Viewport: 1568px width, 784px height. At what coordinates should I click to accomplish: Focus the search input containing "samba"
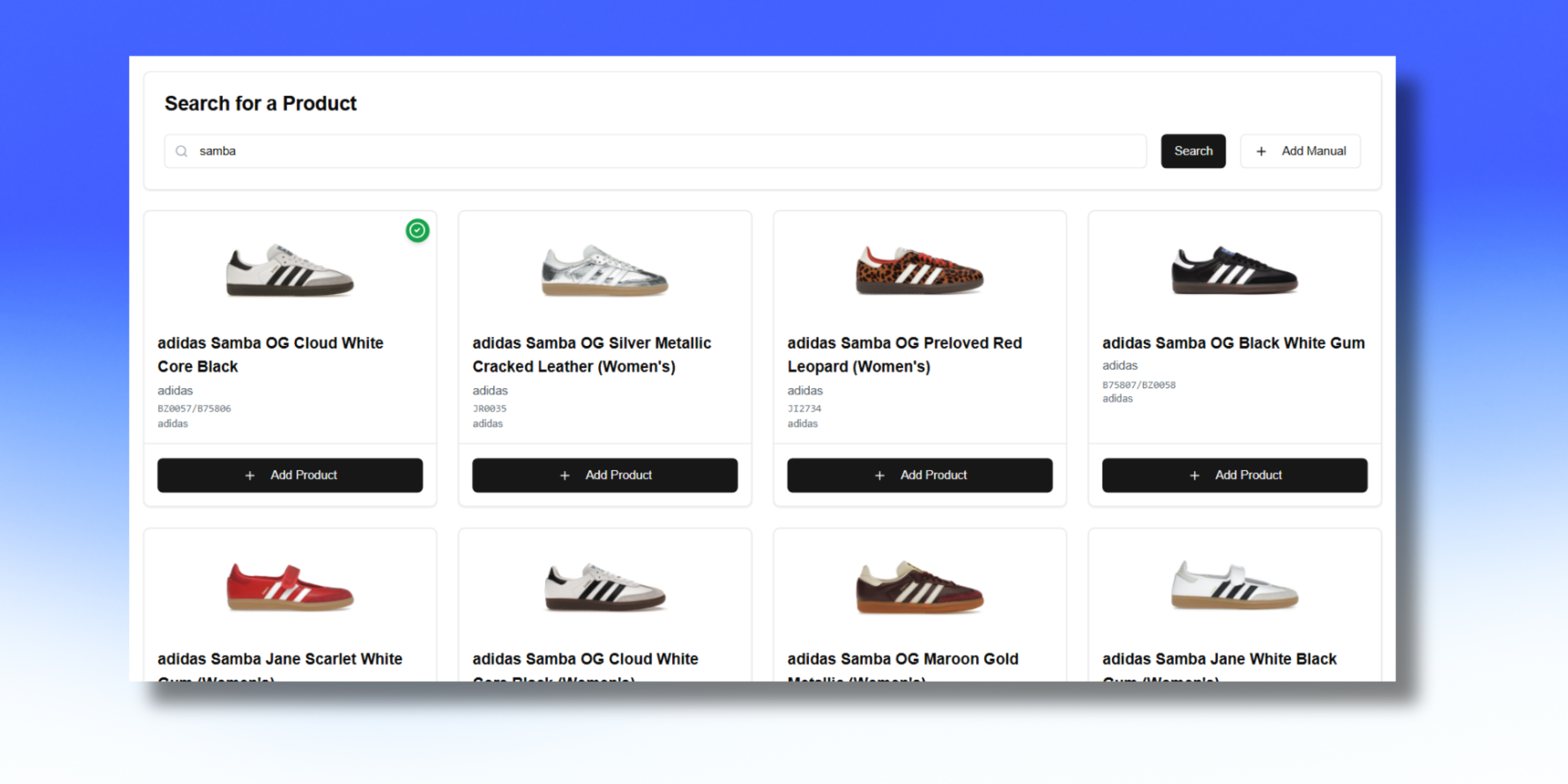[655, 151]
